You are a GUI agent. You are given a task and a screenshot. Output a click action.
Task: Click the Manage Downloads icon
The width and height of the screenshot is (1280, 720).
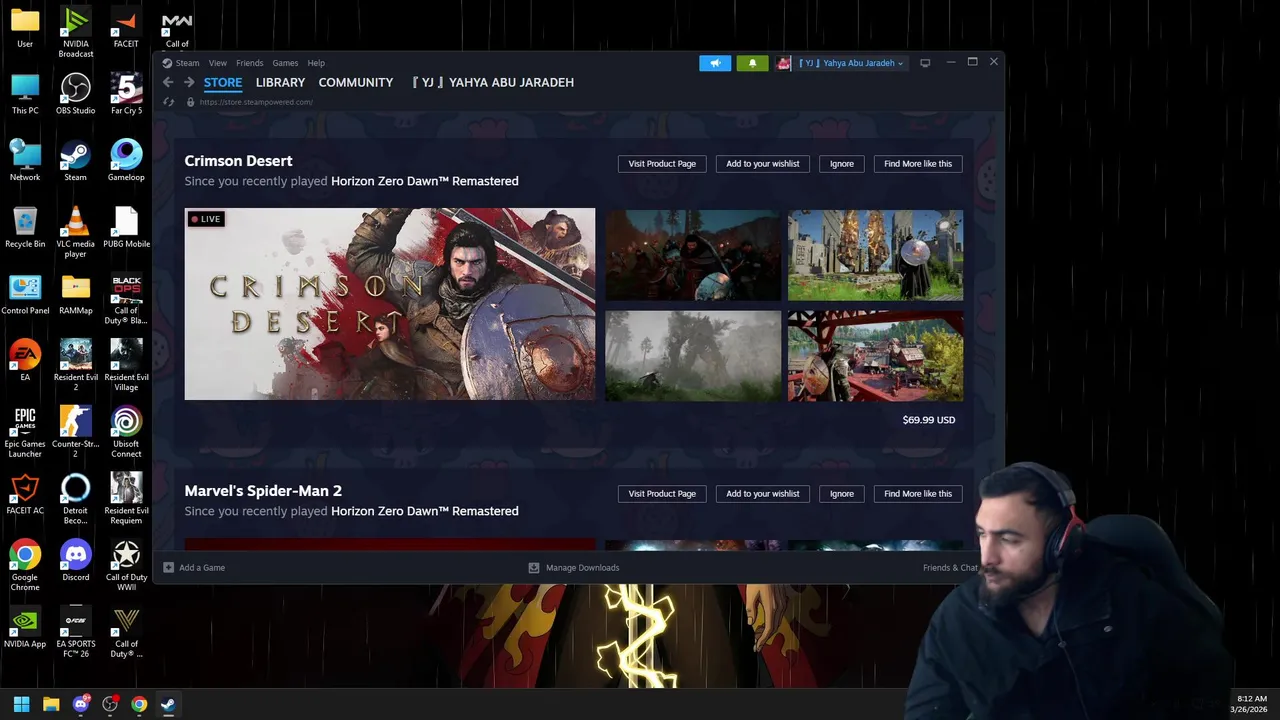pos(534,567)
